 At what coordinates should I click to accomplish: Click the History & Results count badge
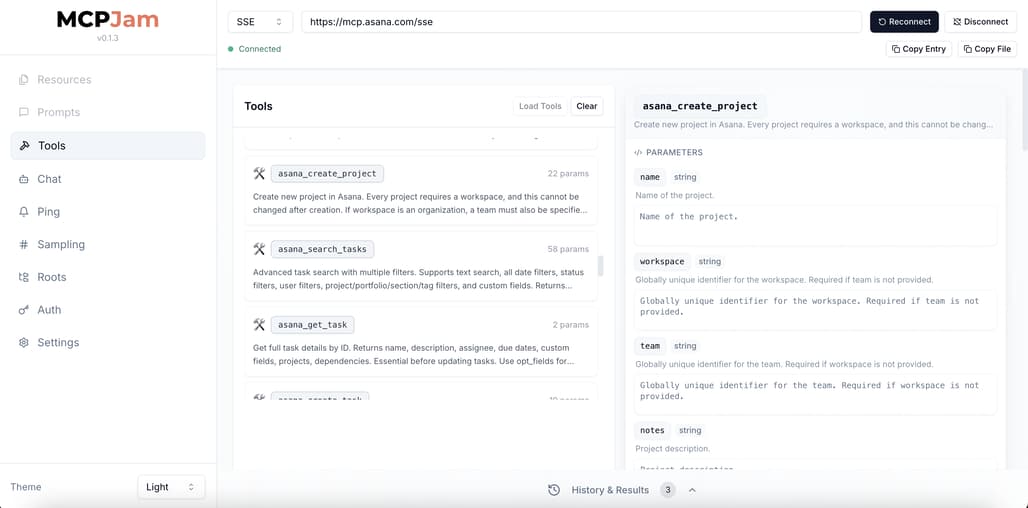pyautogui.click(x=668, y=490)
